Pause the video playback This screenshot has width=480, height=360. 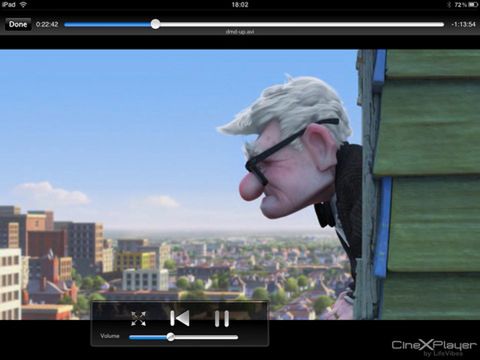click(222, 319)
